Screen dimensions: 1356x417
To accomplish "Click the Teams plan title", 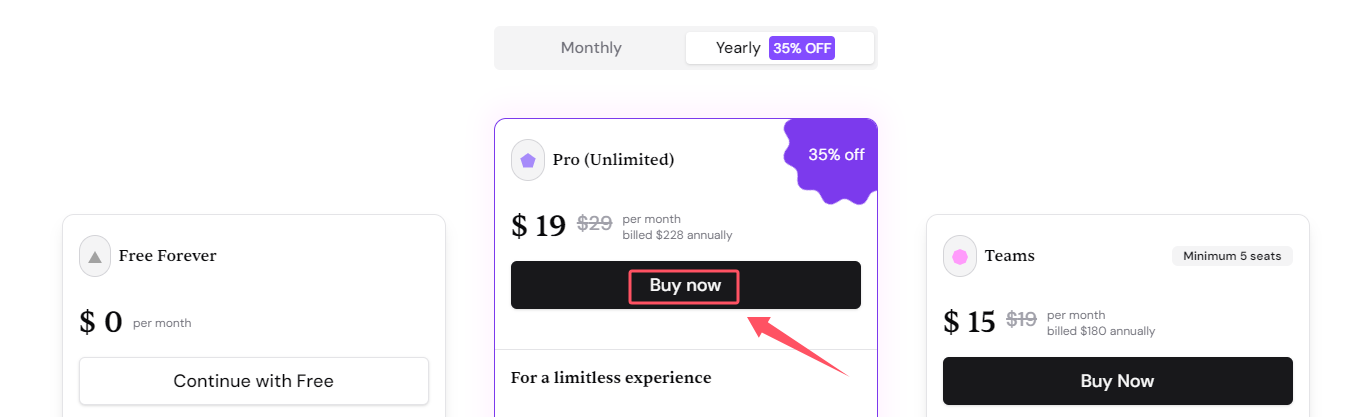I will [x=1010, y=256].
